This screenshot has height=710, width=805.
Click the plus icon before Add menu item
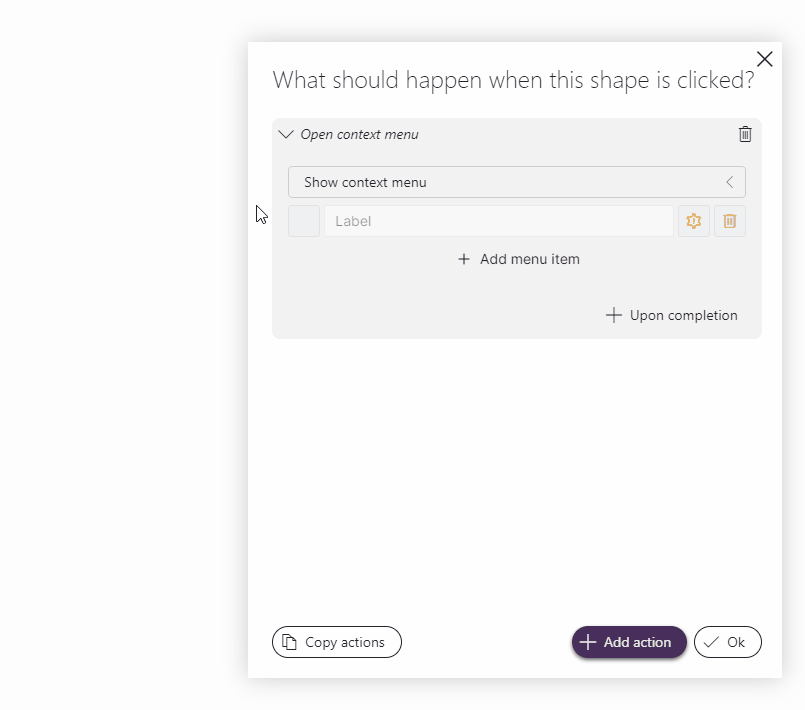[x=463, y=259]
